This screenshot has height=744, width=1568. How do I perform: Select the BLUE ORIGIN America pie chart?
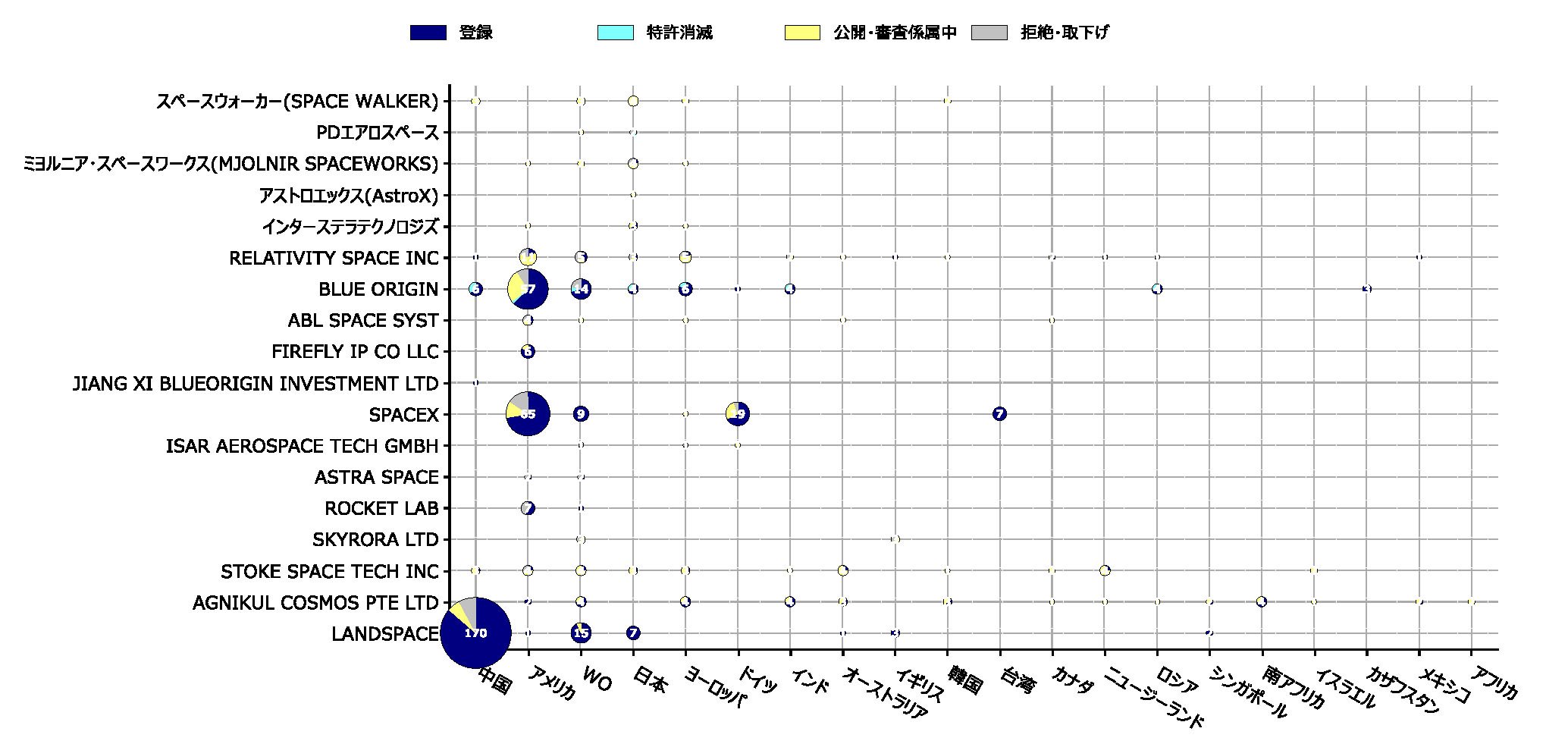pyautogui.click(x=528, y=289)
